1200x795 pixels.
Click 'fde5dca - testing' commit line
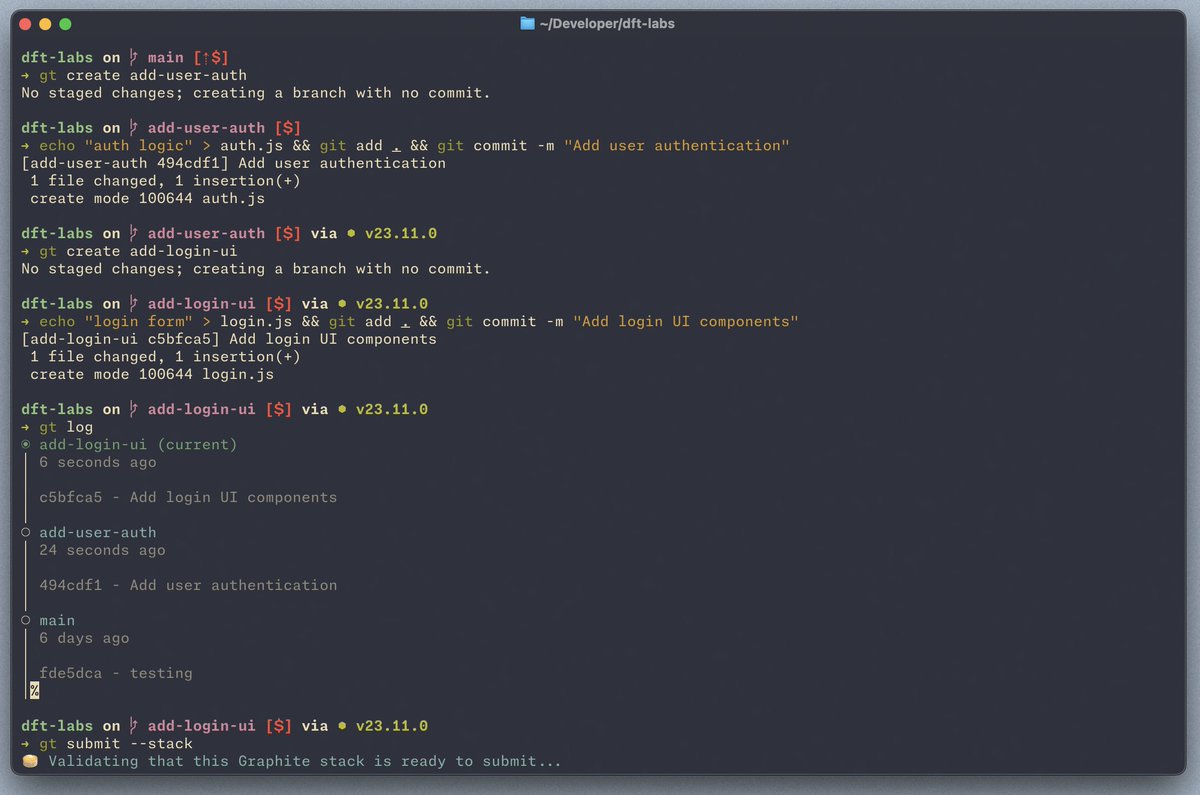point(116,673)
